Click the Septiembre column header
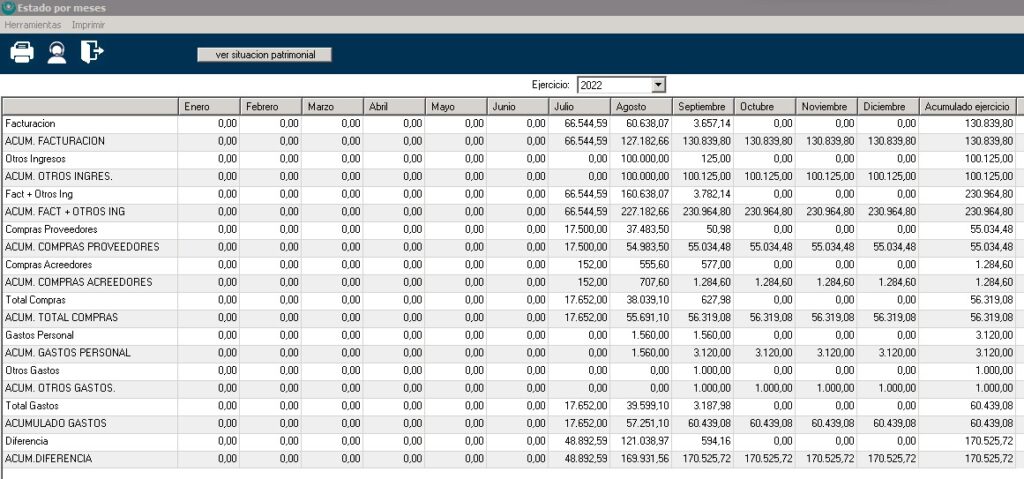 point(703,106)
